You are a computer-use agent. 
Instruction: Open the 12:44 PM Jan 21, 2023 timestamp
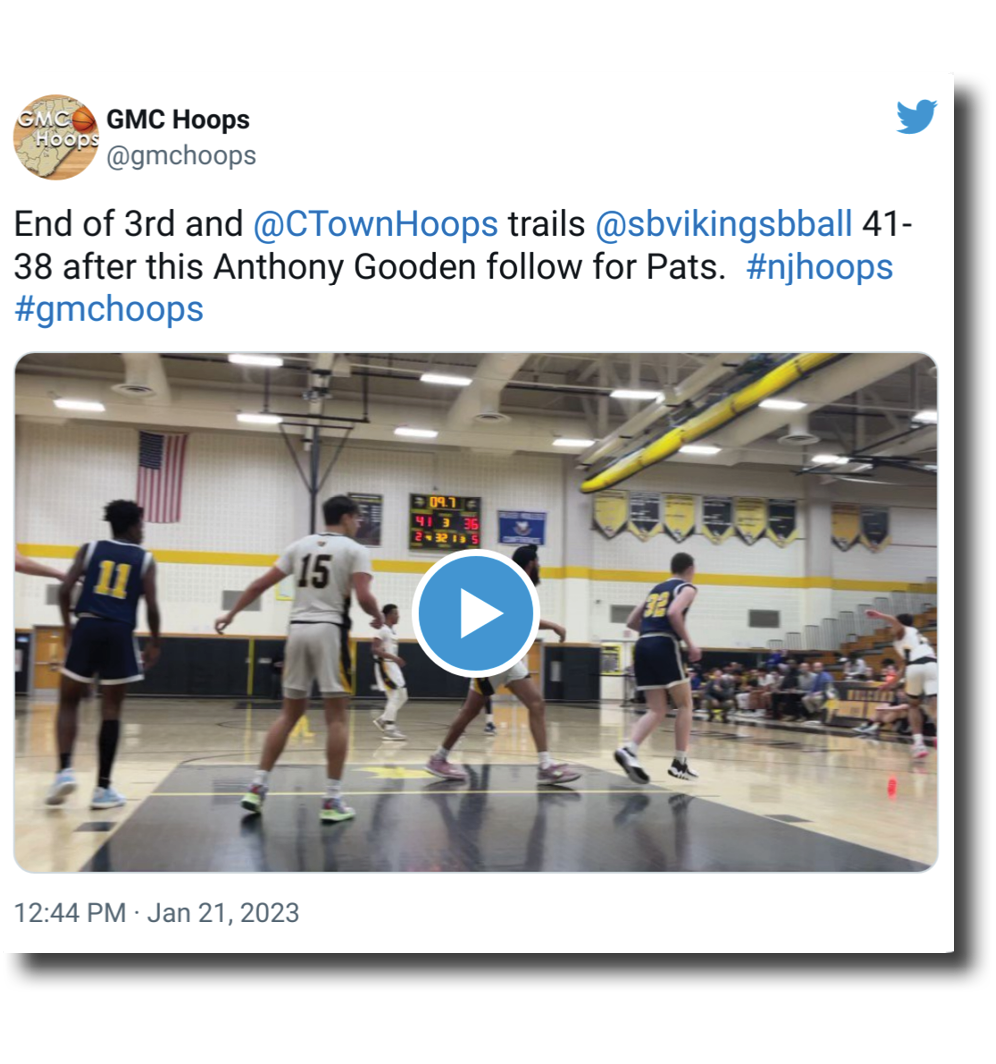pyautogui.click(x=157, y=913)
